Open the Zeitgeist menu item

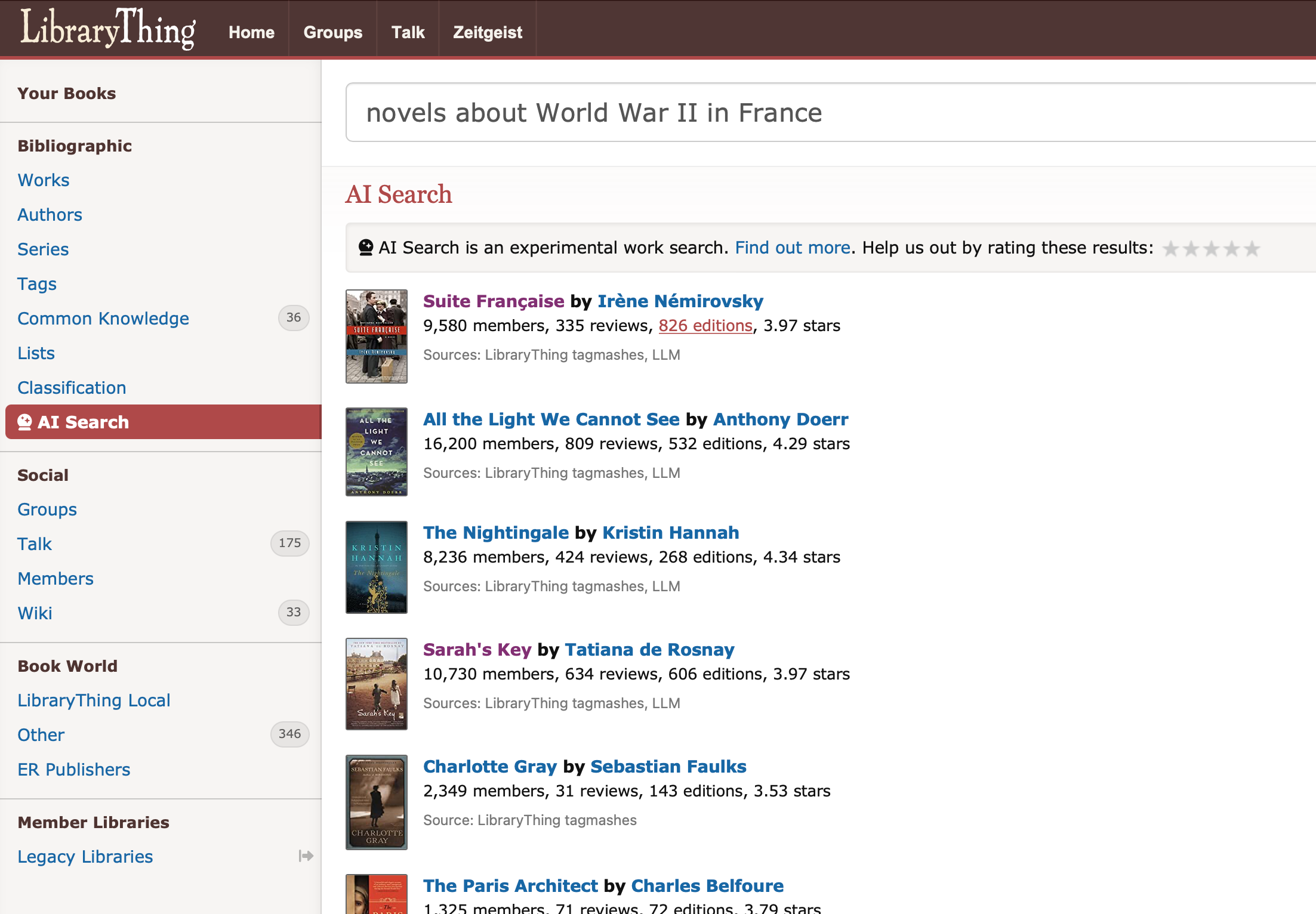point(487,32)
